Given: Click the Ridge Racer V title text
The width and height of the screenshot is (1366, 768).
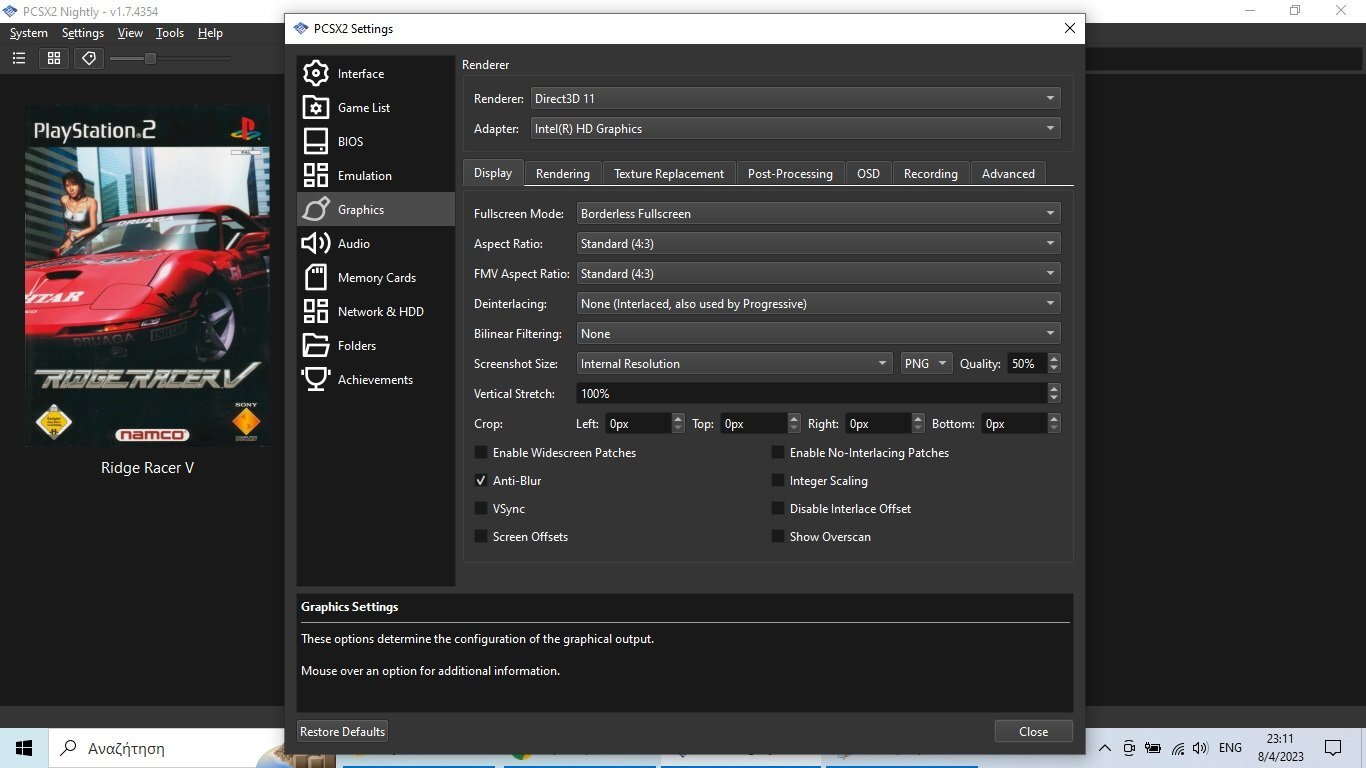Looking at the screenshot, I should (147, 468).
